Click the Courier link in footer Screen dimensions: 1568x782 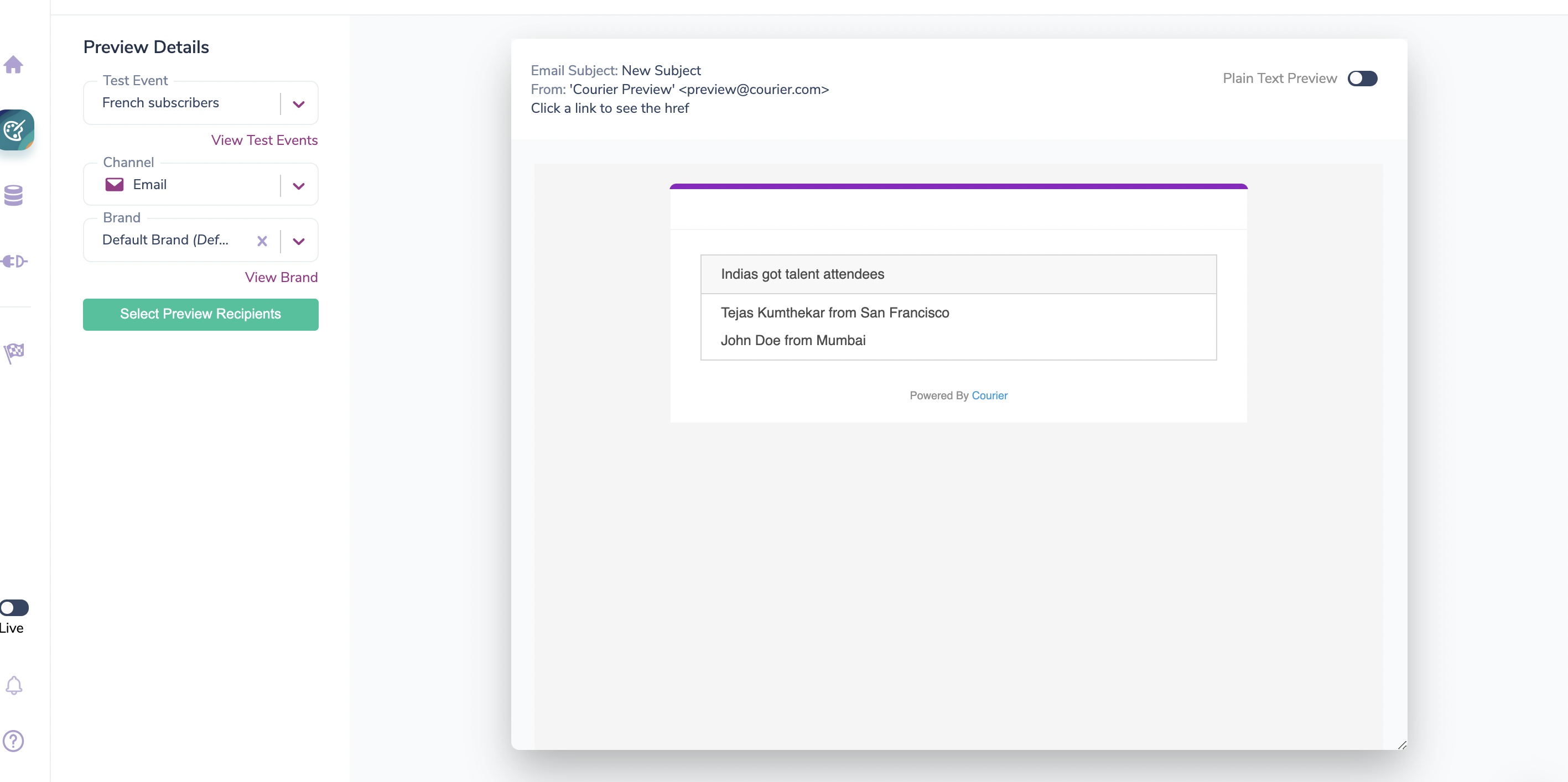click(989, 395)
